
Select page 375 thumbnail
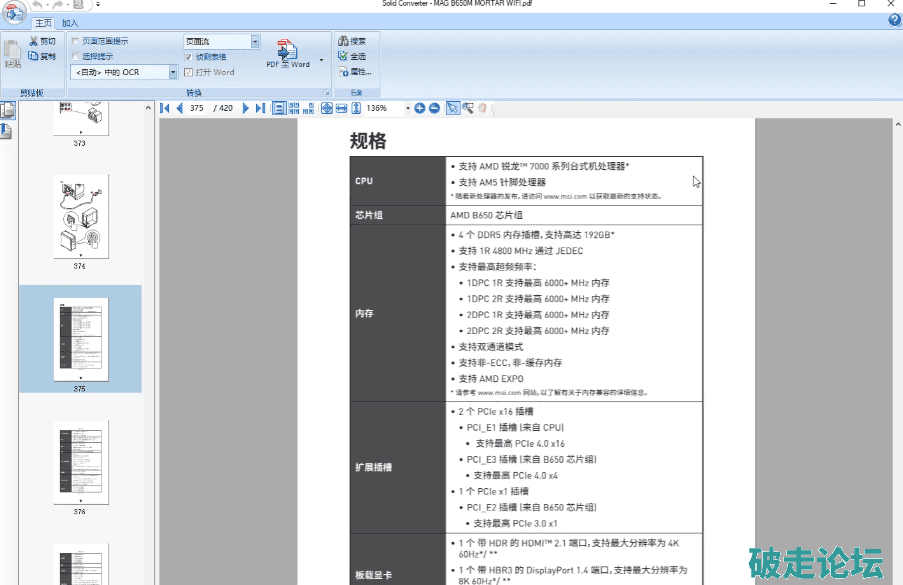81,339
